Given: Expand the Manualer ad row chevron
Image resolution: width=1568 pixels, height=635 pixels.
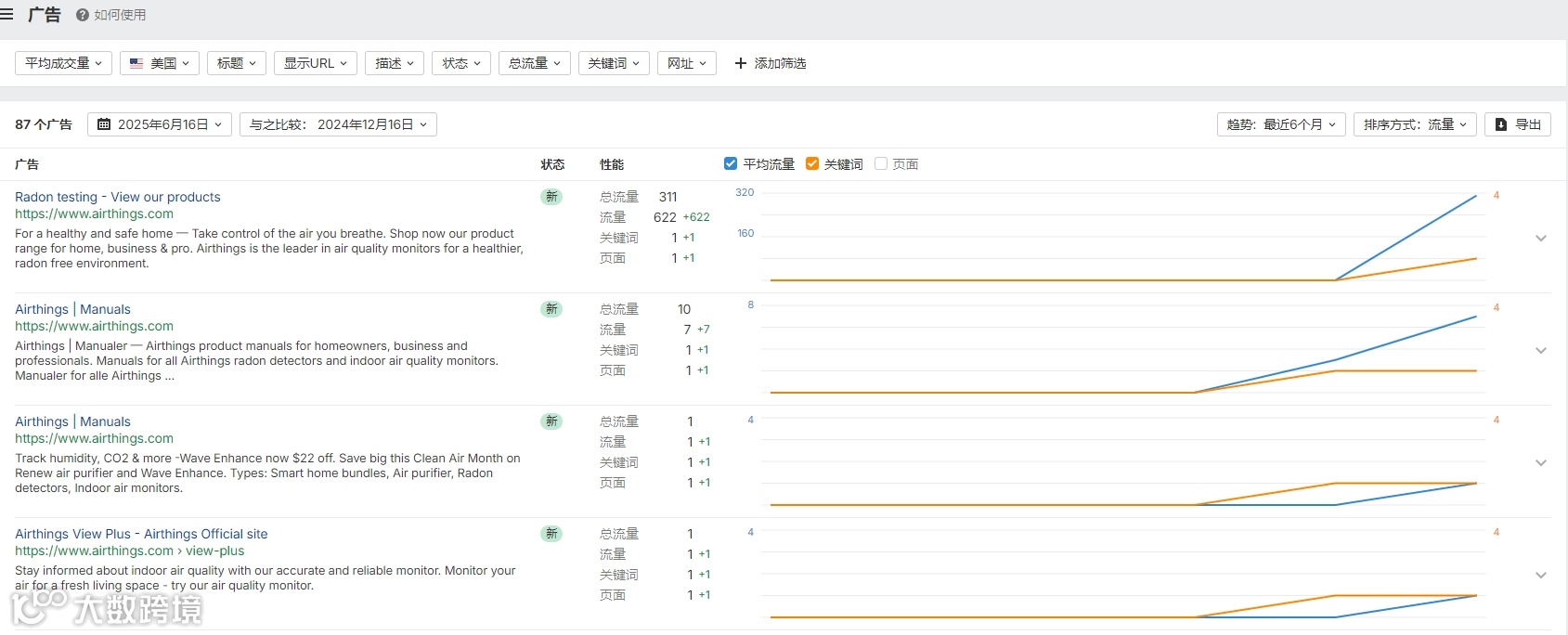Looking at the screenshot, I should tap(1541, 350).
